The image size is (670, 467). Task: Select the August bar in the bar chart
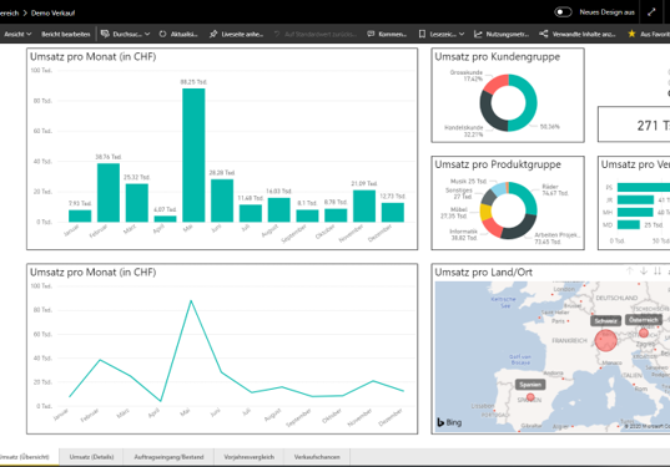[279, 210]
